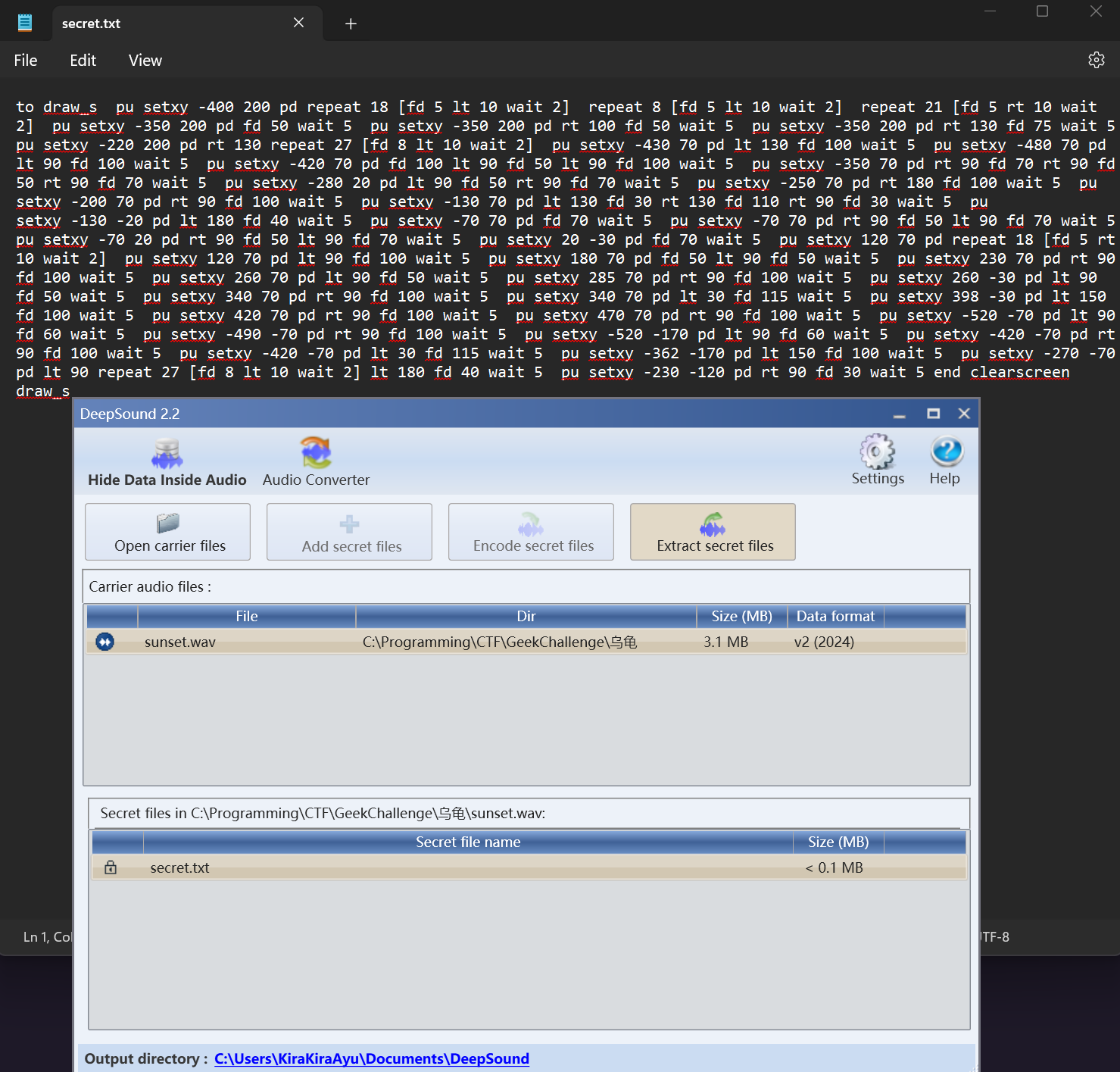The width and height of the screenshot is (1120, 1072).
Task: Maximize the Notepad window
Action: 1042,11
